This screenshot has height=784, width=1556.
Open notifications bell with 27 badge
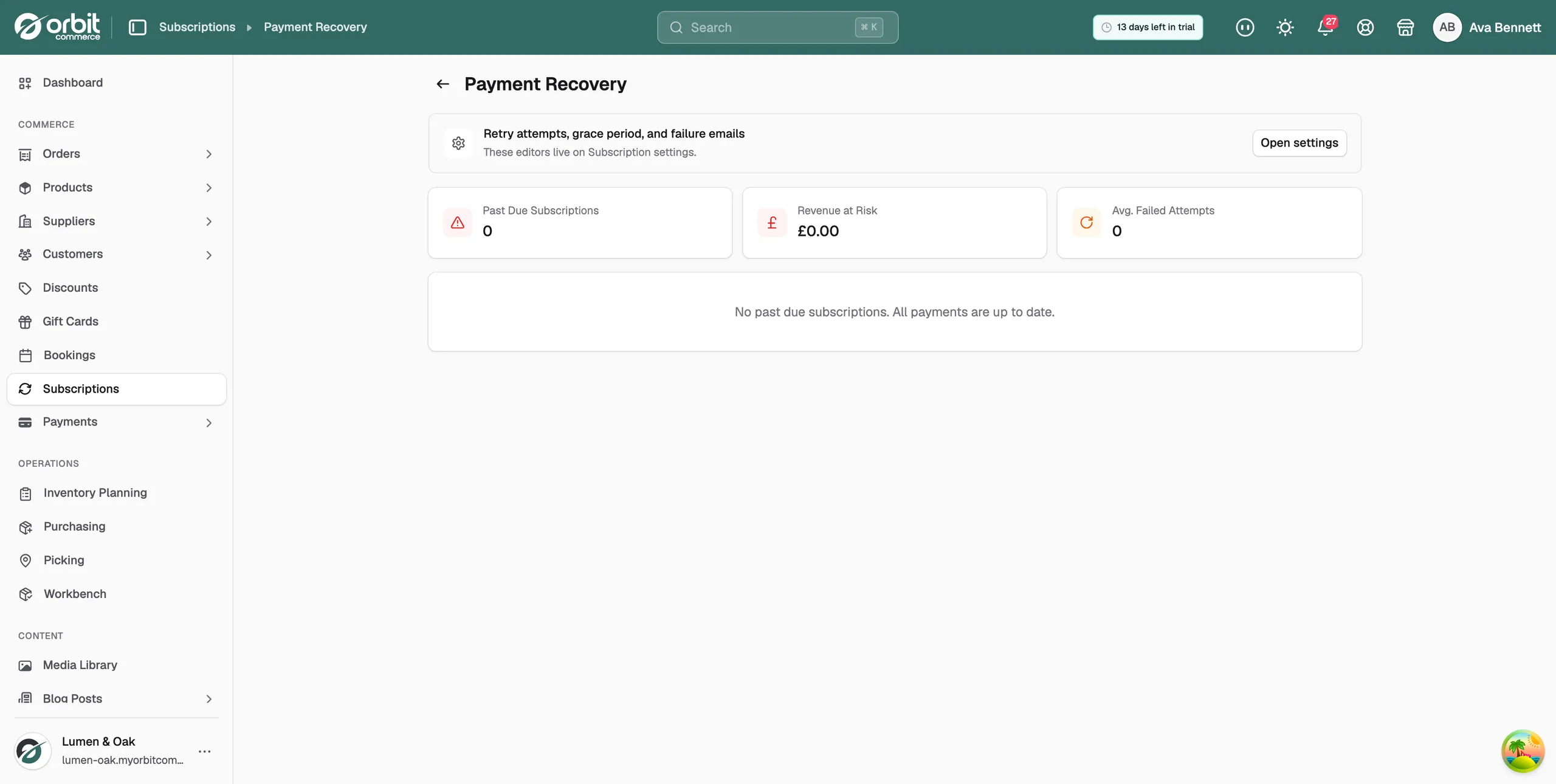click(1326, 27)
